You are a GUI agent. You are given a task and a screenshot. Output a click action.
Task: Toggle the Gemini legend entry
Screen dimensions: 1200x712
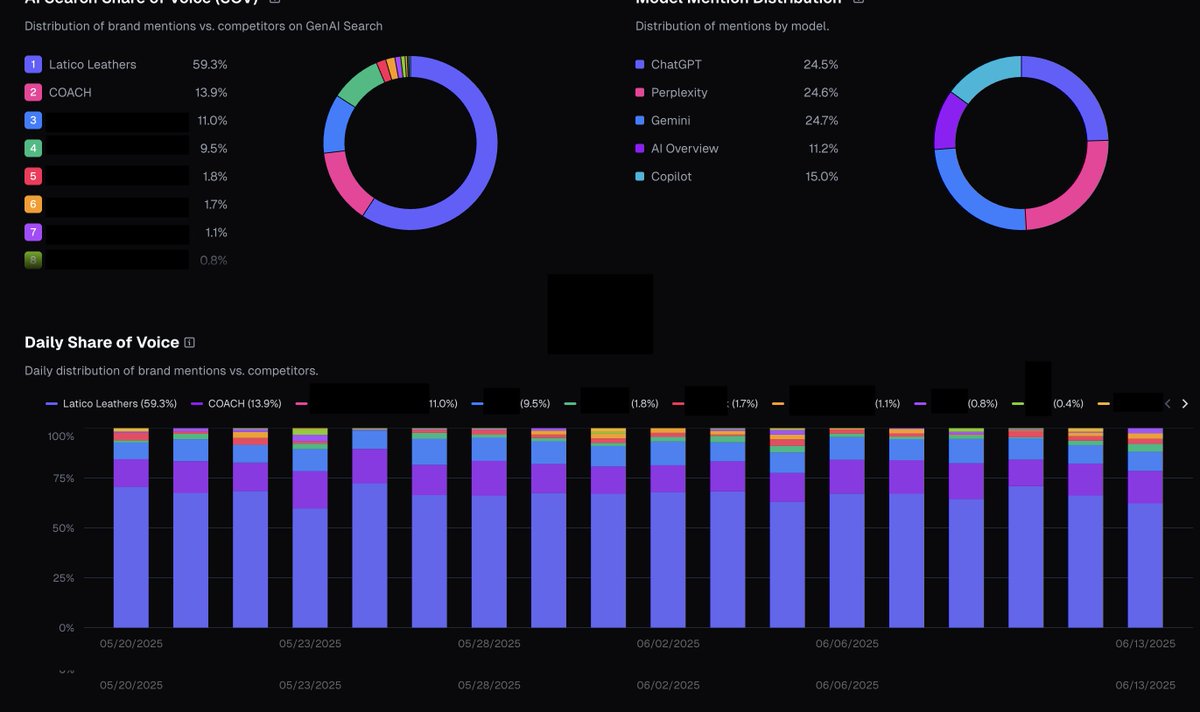(663, 120)
